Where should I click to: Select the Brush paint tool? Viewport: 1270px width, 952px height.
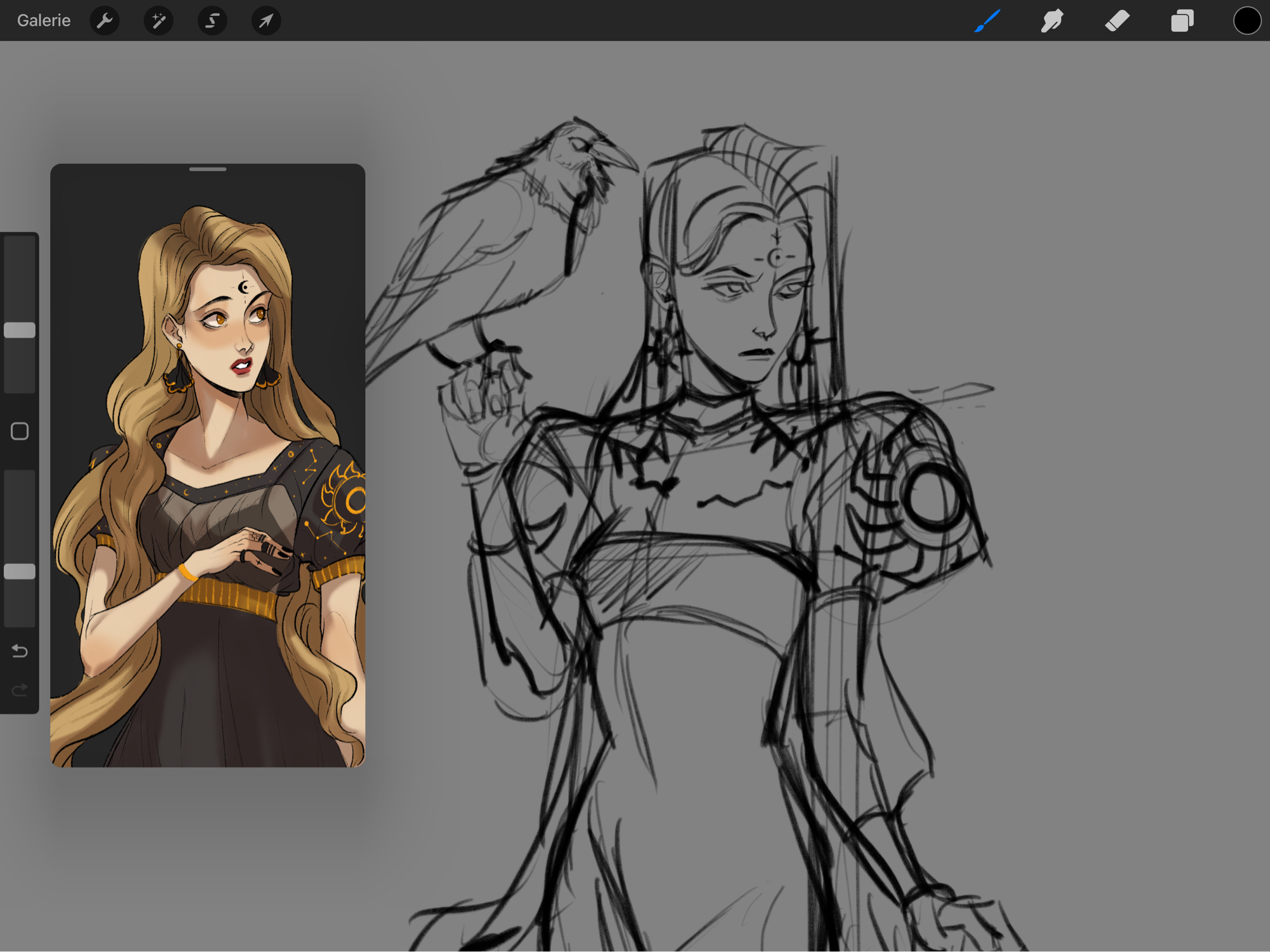pyautogui.click(x=987, y=21)
